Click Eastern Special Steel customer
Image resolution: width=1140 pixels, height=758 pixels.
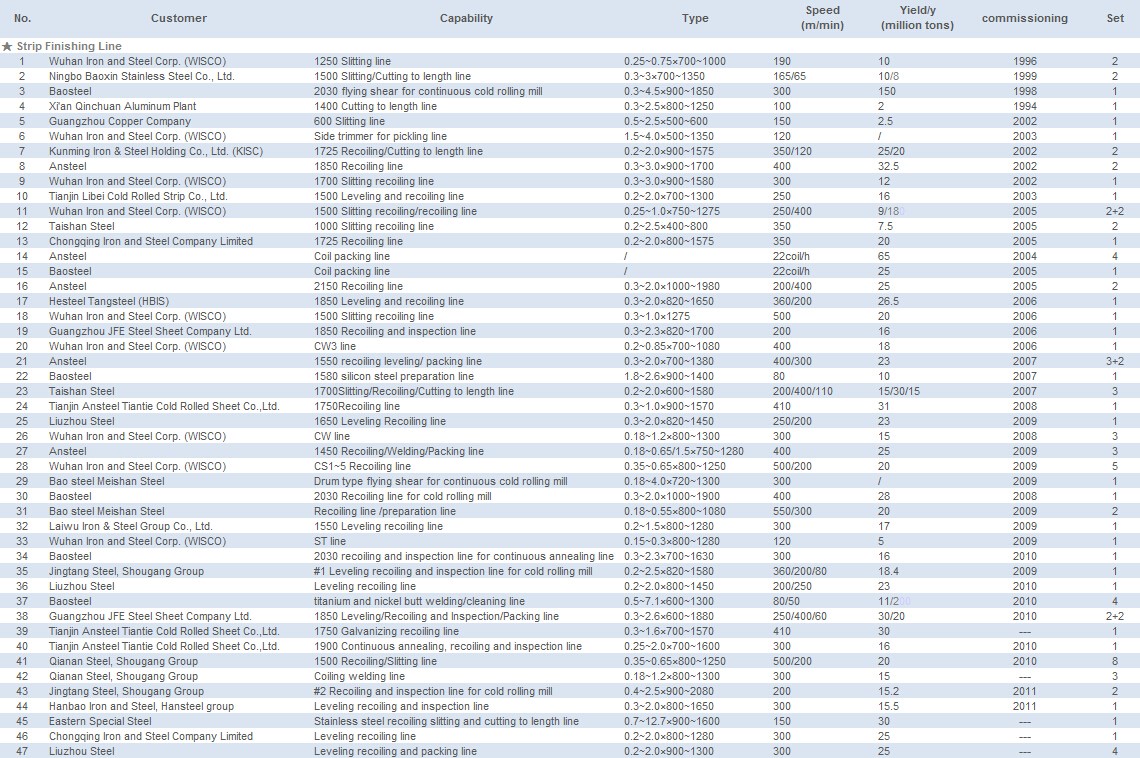click(x=100, y=722)
